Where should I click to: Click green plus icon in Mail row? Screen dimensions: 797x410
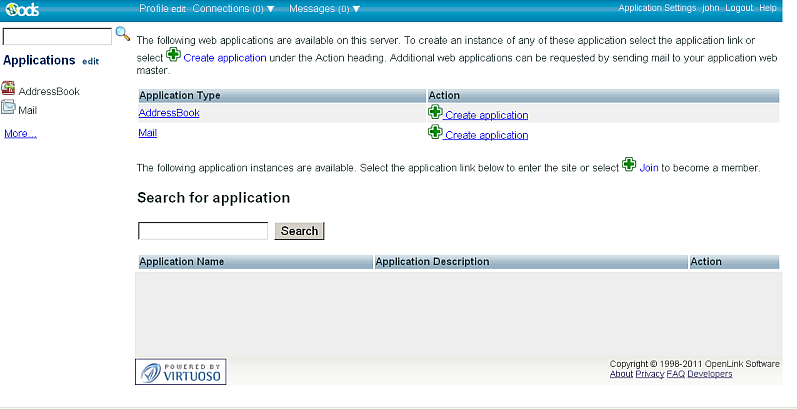435,133
